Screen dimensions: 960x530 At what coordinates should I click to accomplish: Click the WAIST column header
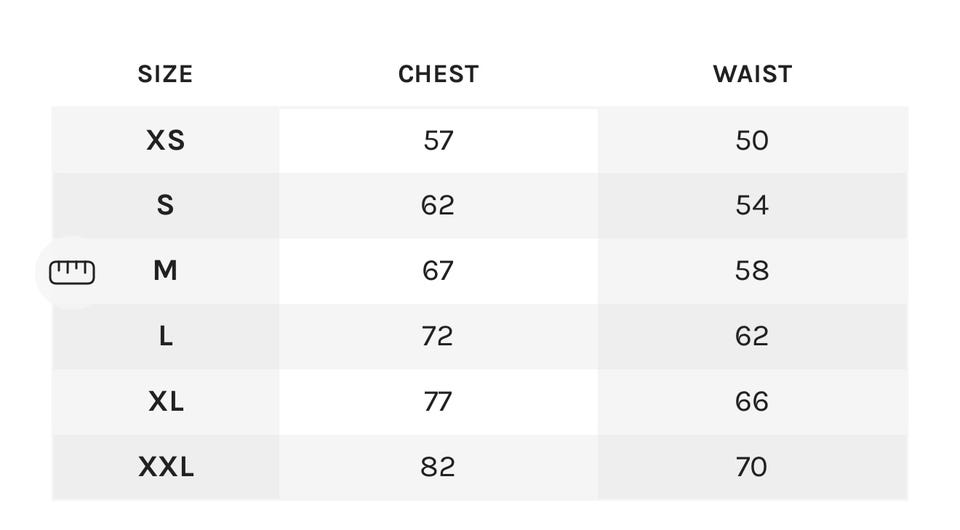click(x=752, y=75)
